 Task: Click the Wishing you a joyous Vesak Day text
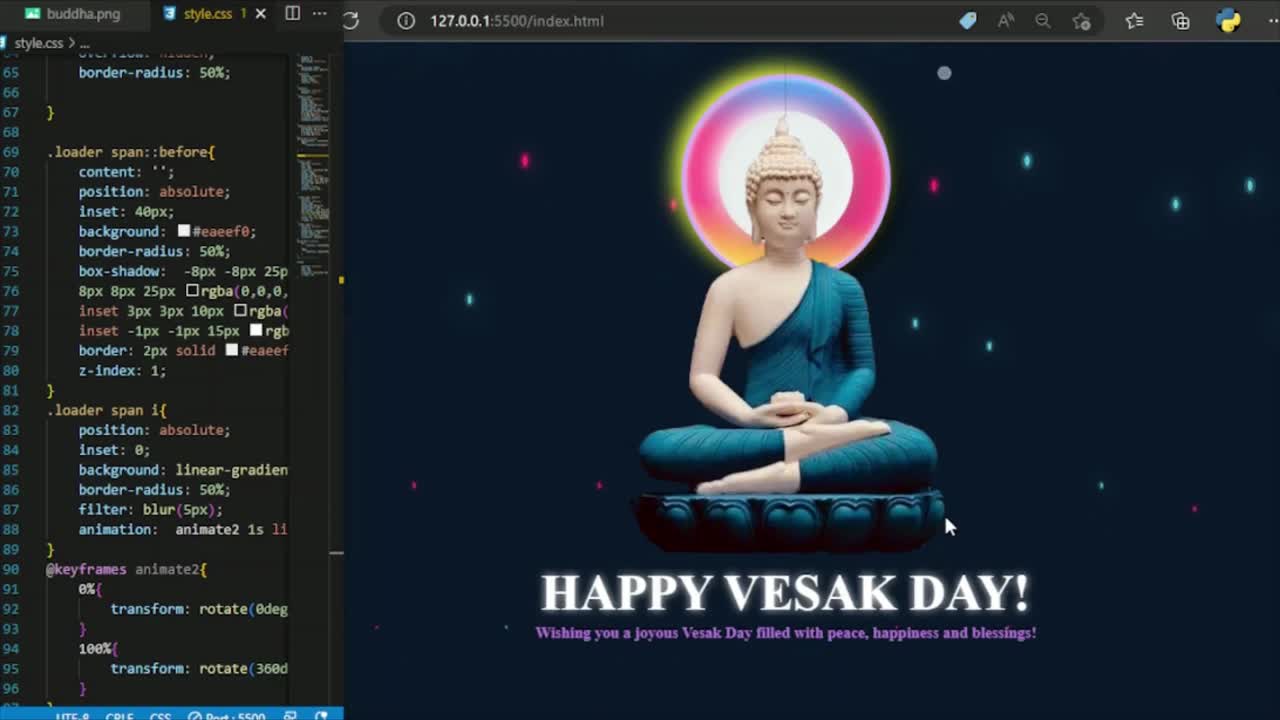click(785, 632)
